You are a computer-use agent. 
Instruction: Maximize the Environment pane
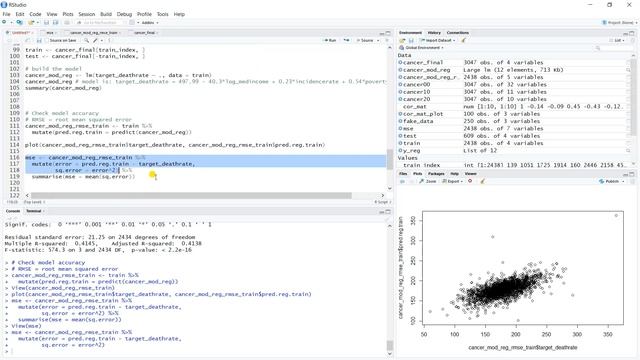632,33
